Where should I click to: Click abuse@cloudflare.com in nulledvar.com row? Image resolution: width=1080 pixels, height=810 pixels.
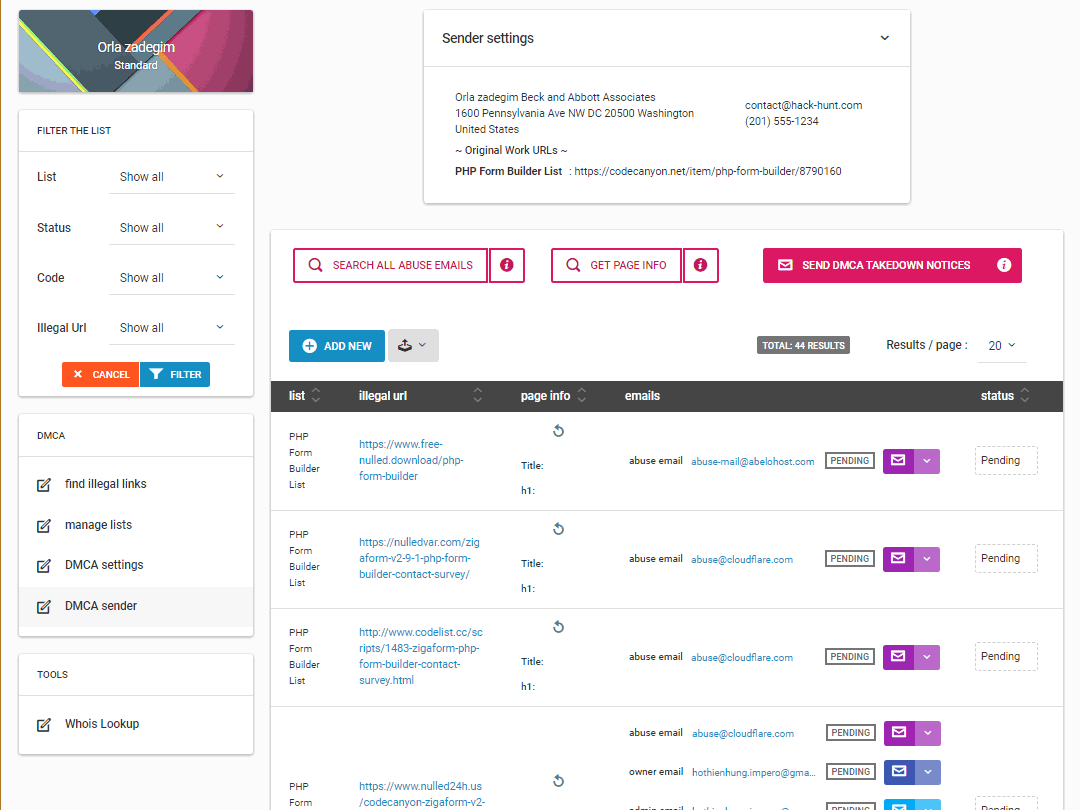click(742, 559)
